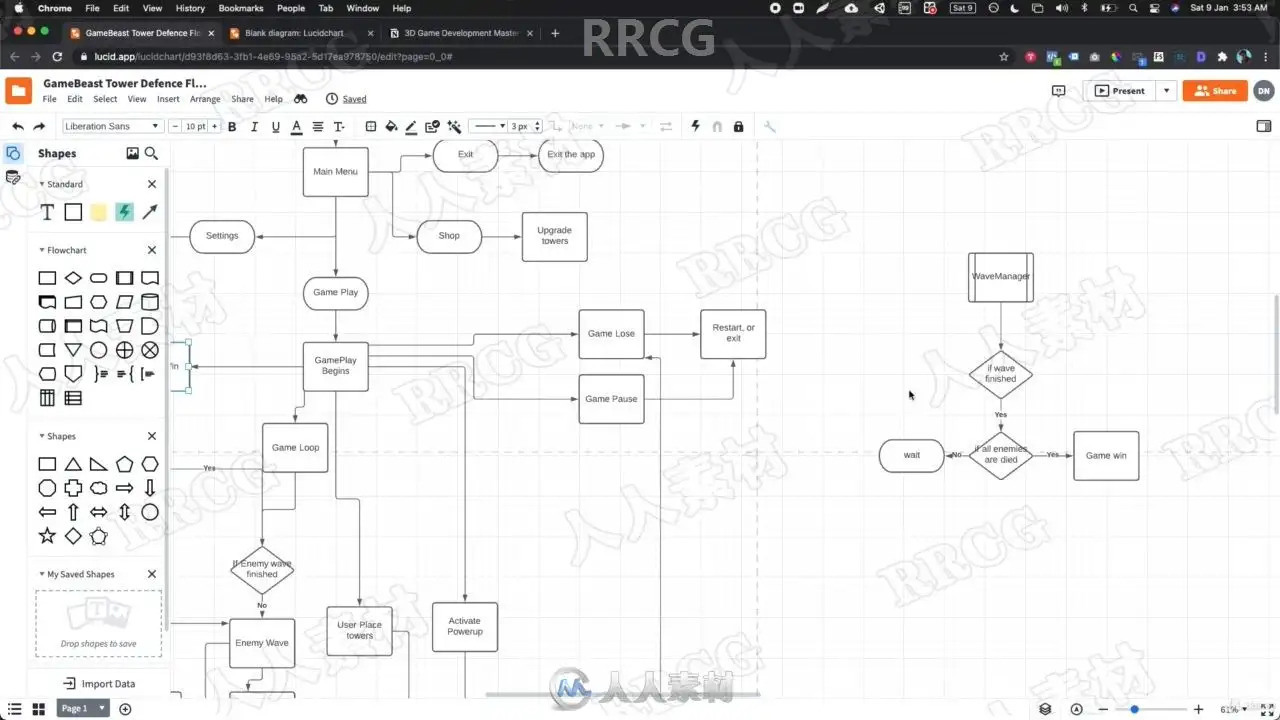This screenshot has height=720, width=1280.
Task: Open the Present dropdown arrow
Action: [1166, 91]
